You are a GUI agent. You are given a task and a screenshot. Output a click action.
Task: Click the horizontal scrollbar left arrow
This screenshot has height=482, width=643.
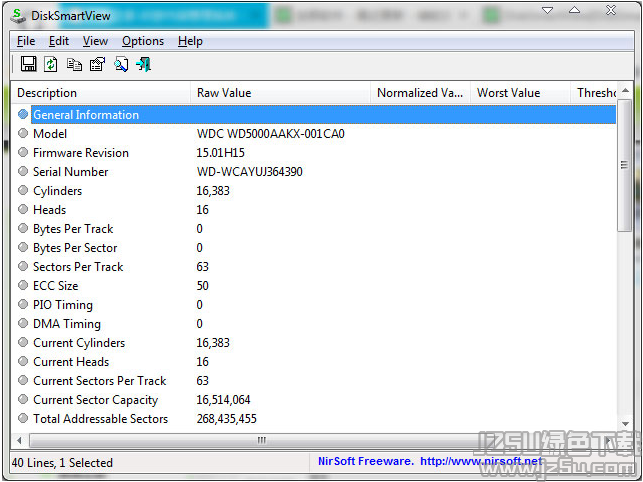point(19,441)
